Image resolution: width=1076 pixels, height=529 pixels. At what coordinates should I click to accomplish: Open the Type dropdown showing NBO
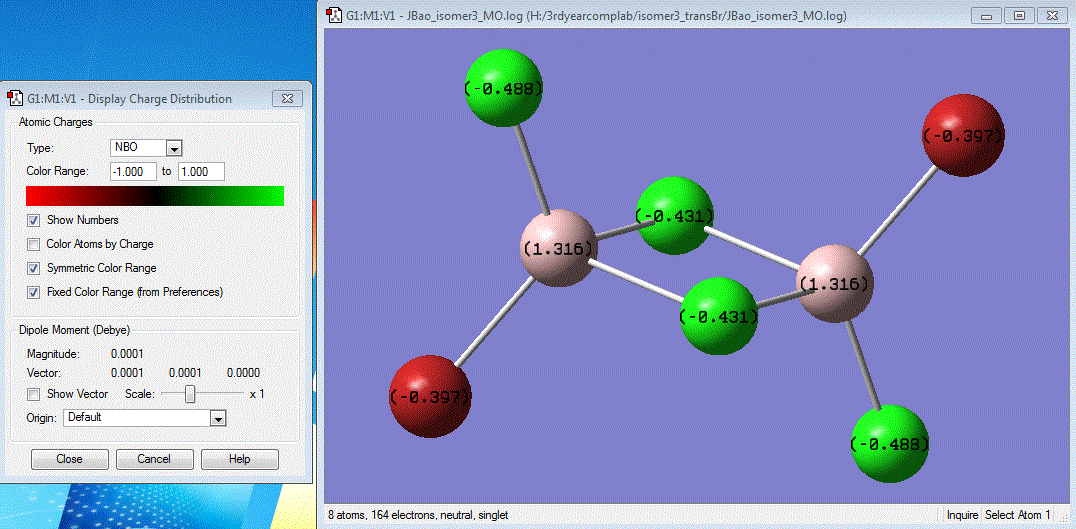(145, 148)
